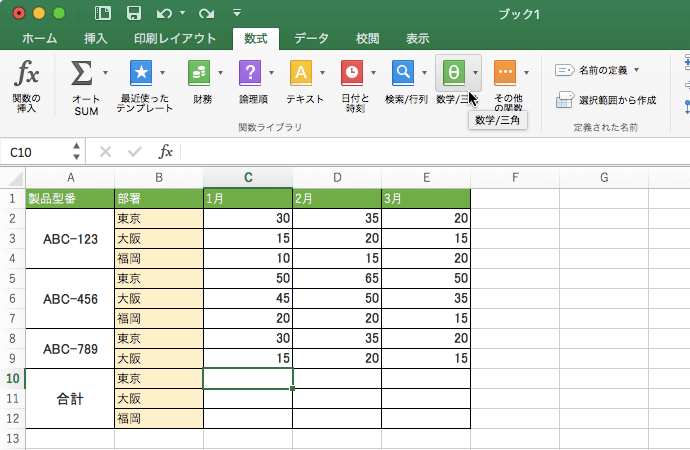
Task: Switch to the Insert (挿入) tab
Action: click(x=95, y=39)
